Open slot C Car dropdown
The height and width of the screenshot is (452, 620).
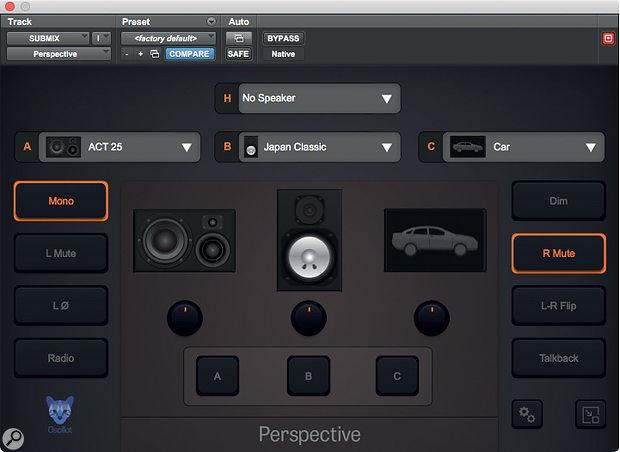click(x=524, y=147)
